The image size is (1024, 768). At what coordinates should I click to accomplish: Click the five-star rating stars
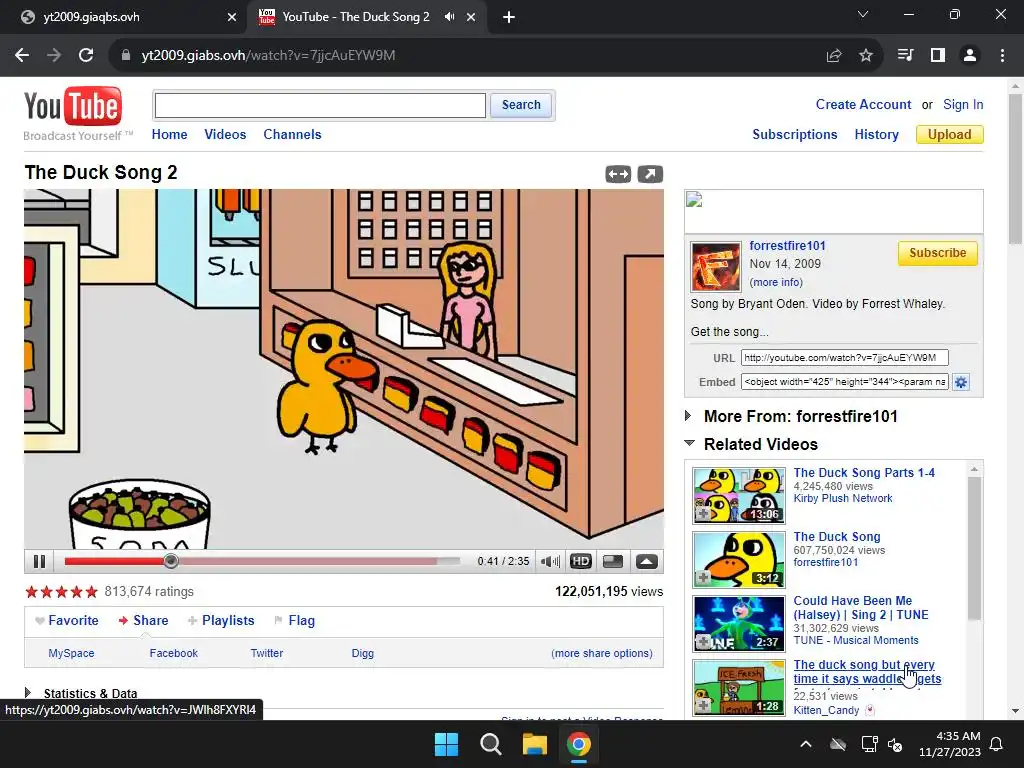[x=61, y=592]
